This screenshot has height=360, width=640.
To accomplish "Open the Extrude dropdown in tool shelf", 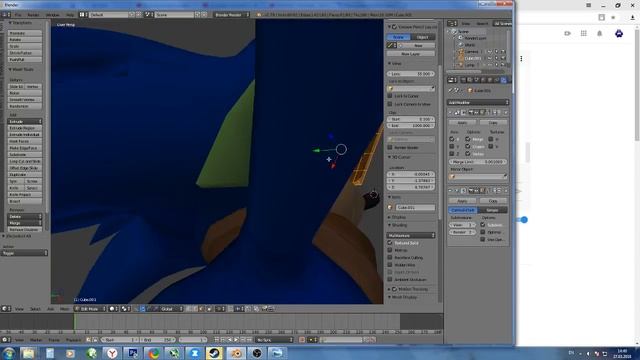I will coord(24,121).
